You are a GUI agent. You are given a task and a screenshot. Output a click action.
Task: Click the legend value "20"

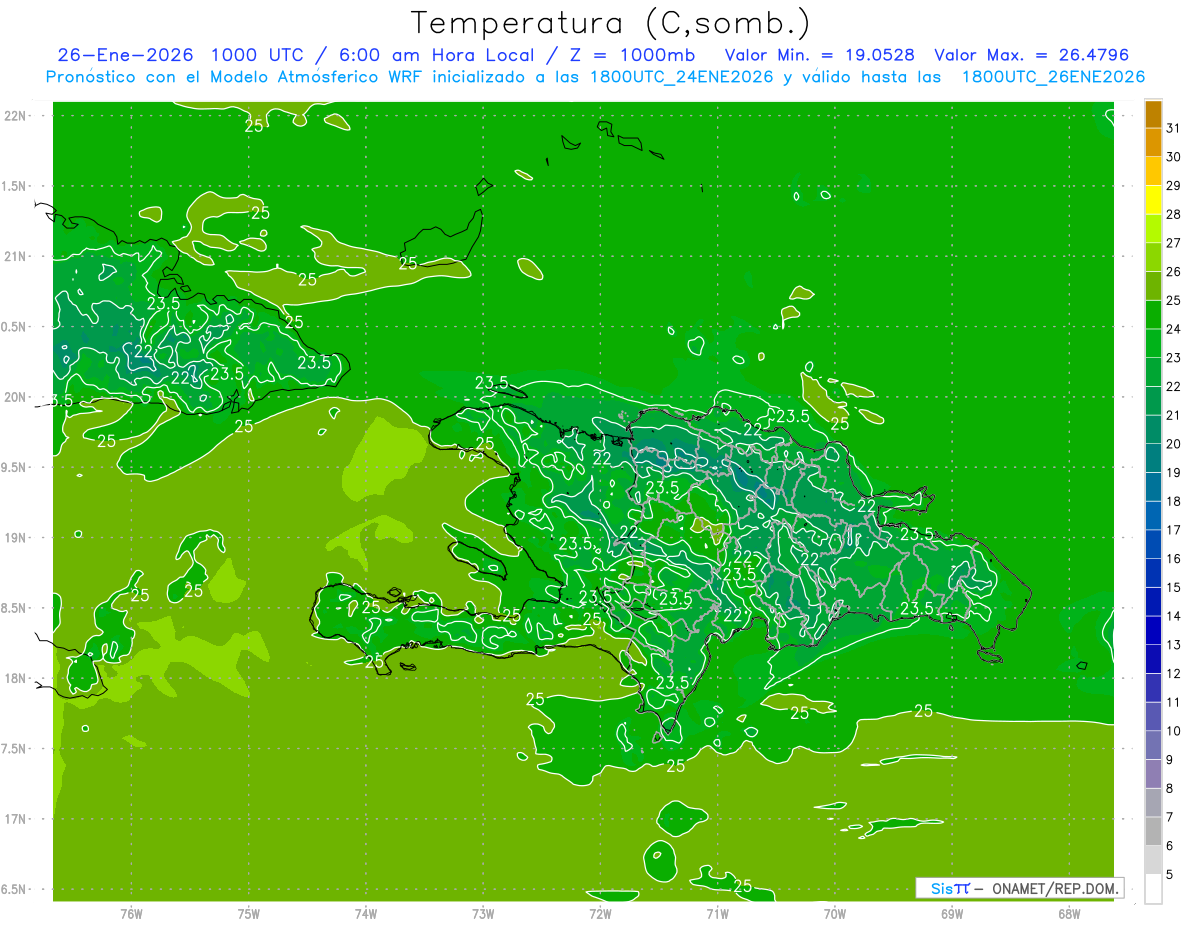click(x=1173, y=444)
